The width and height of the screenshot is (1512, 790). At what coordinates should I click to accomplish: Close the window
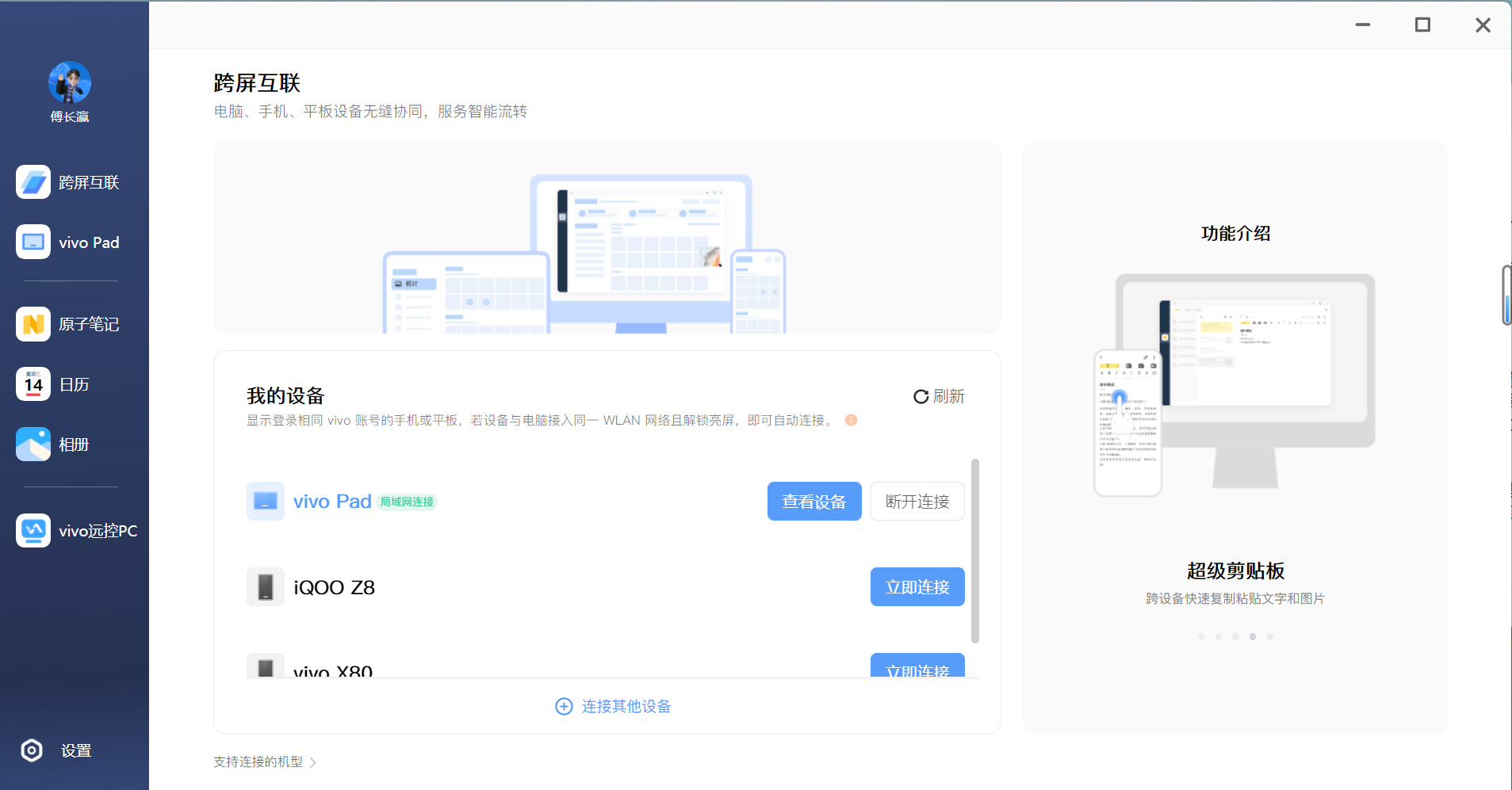click(1483, 25)
